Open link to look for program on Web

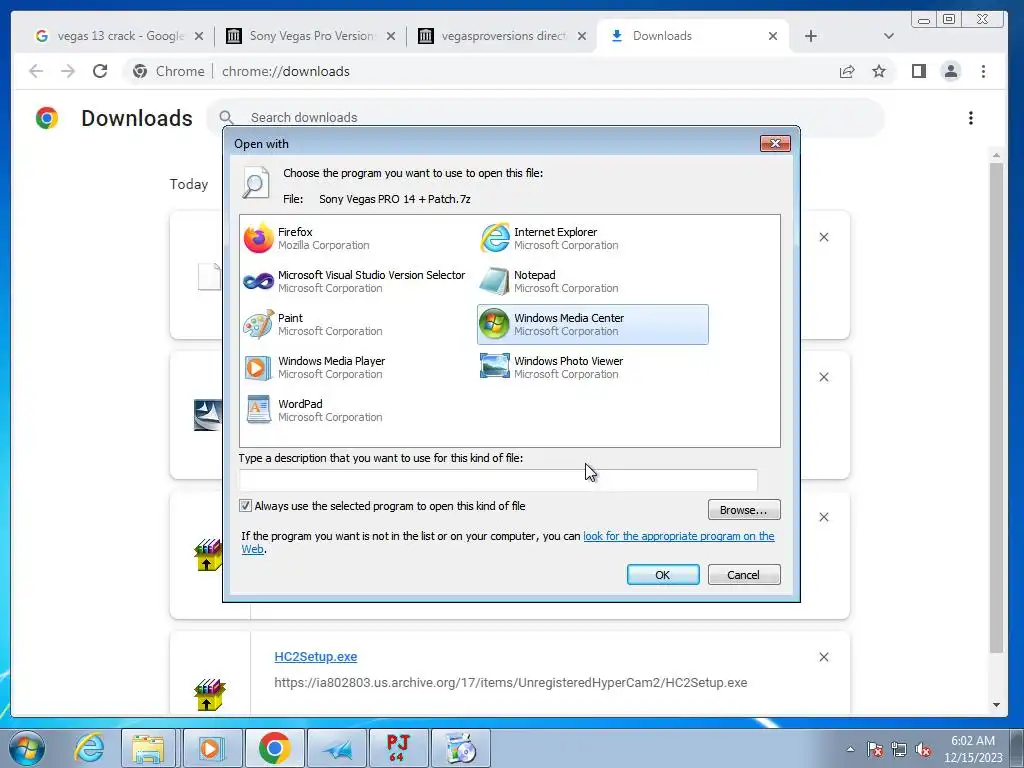coord(679,536)
